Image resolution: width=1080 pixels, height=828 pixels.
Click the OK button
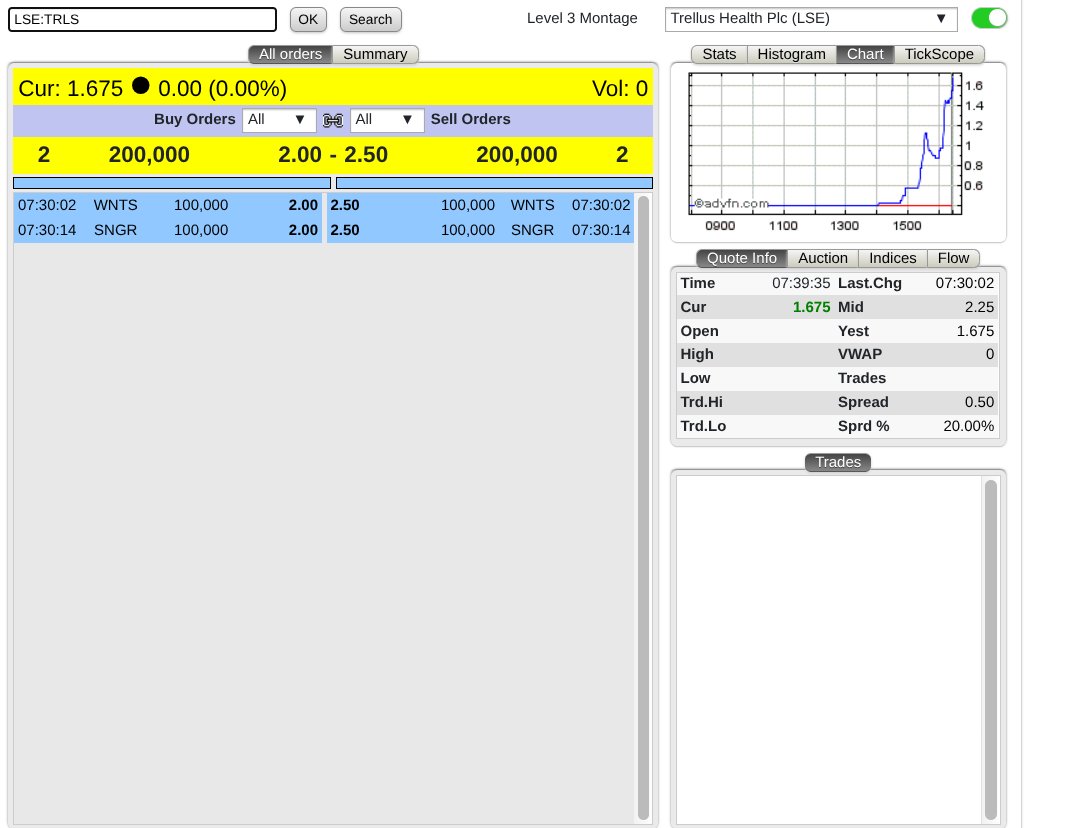click(308, 19)
